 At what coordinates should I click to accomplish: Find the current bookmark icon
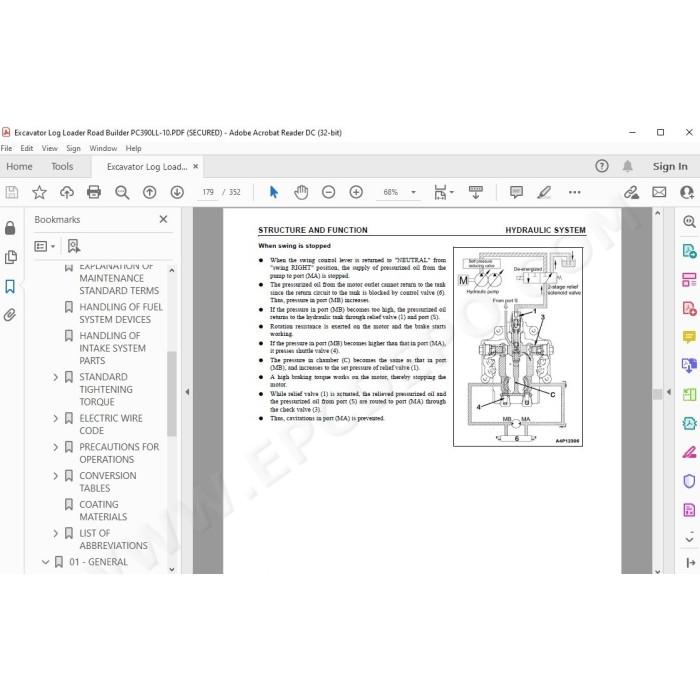point(74,246)
